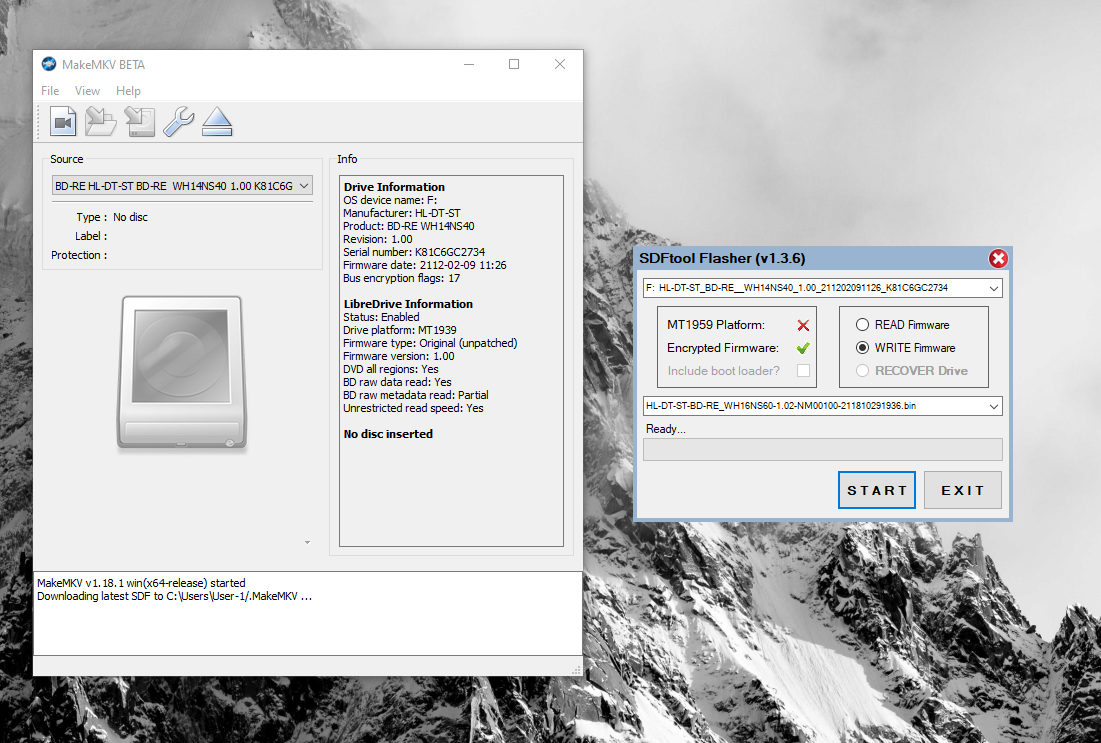
Task: Click 'MakeMKV v1.18.1 win(x64-release) started' log line
Action: (141, 583)
